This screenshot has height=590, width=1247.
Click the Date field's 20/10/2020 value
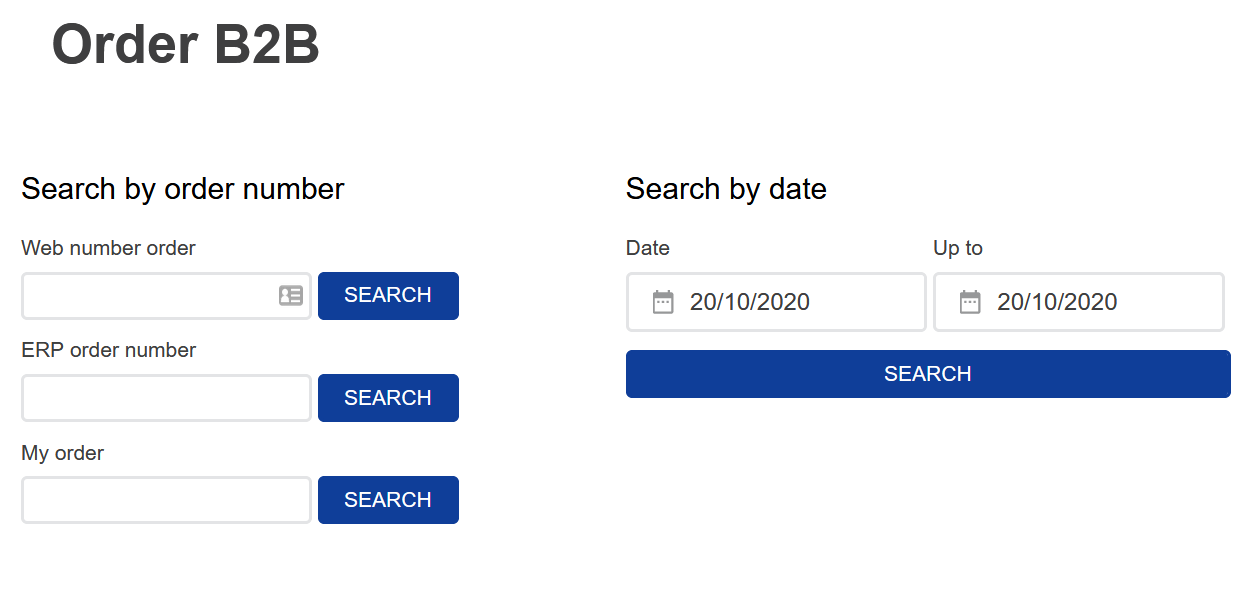[x=750, y=302]
